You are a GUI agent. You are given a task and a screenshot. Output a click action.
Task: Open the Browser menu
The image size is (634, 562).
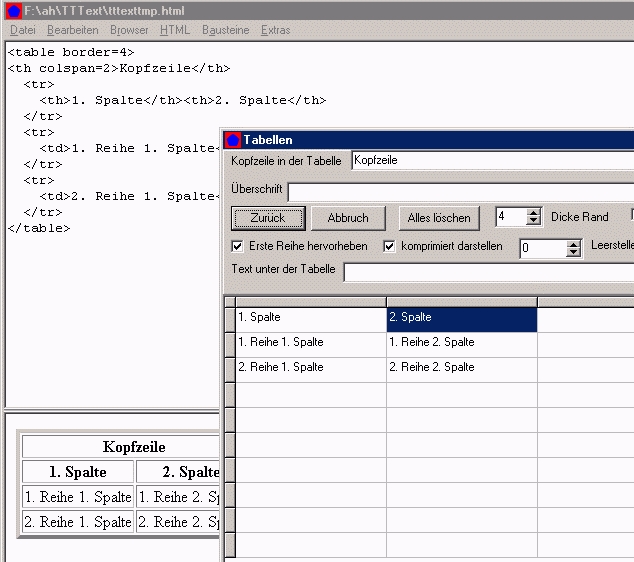pyautogui.click(x=129, y=30)
